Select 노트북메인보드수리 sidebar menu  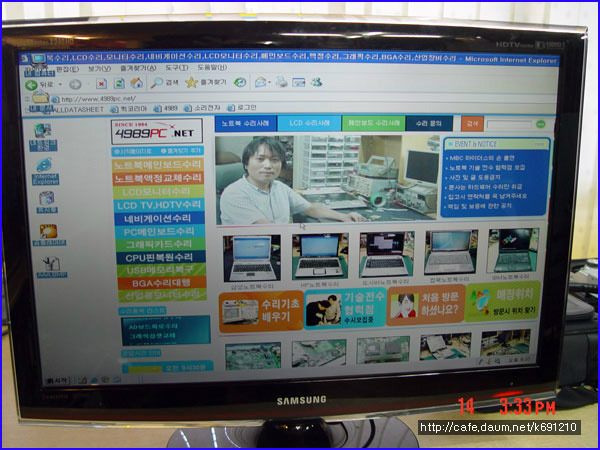(x=158, y=165)
